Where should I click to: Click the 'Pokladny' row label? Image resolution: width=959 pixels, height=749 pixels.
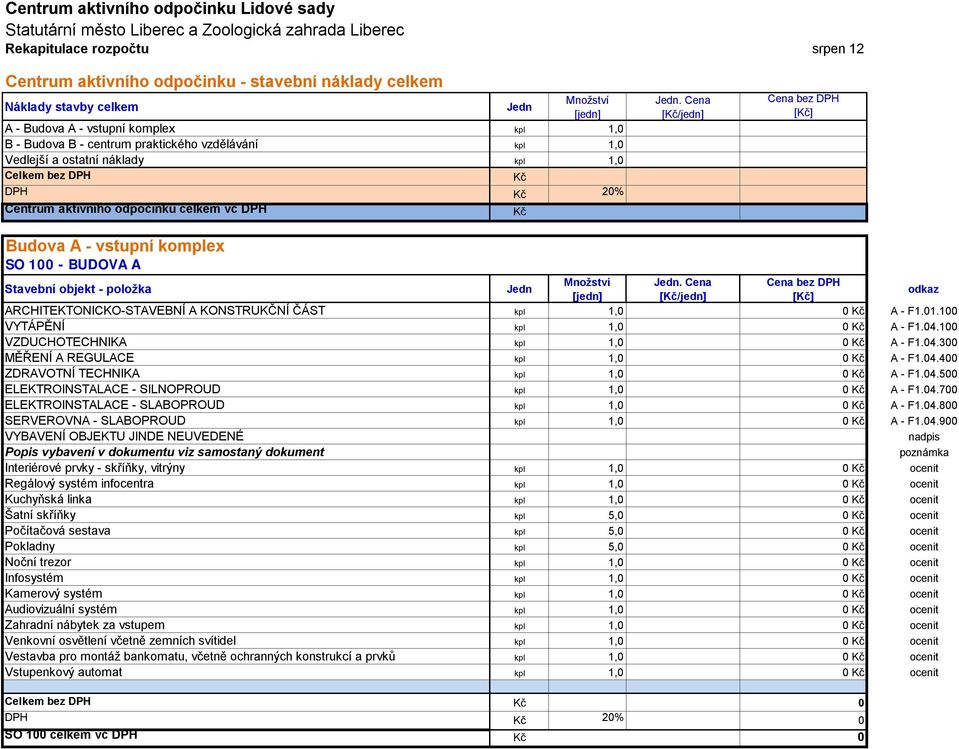click(30, 547)
